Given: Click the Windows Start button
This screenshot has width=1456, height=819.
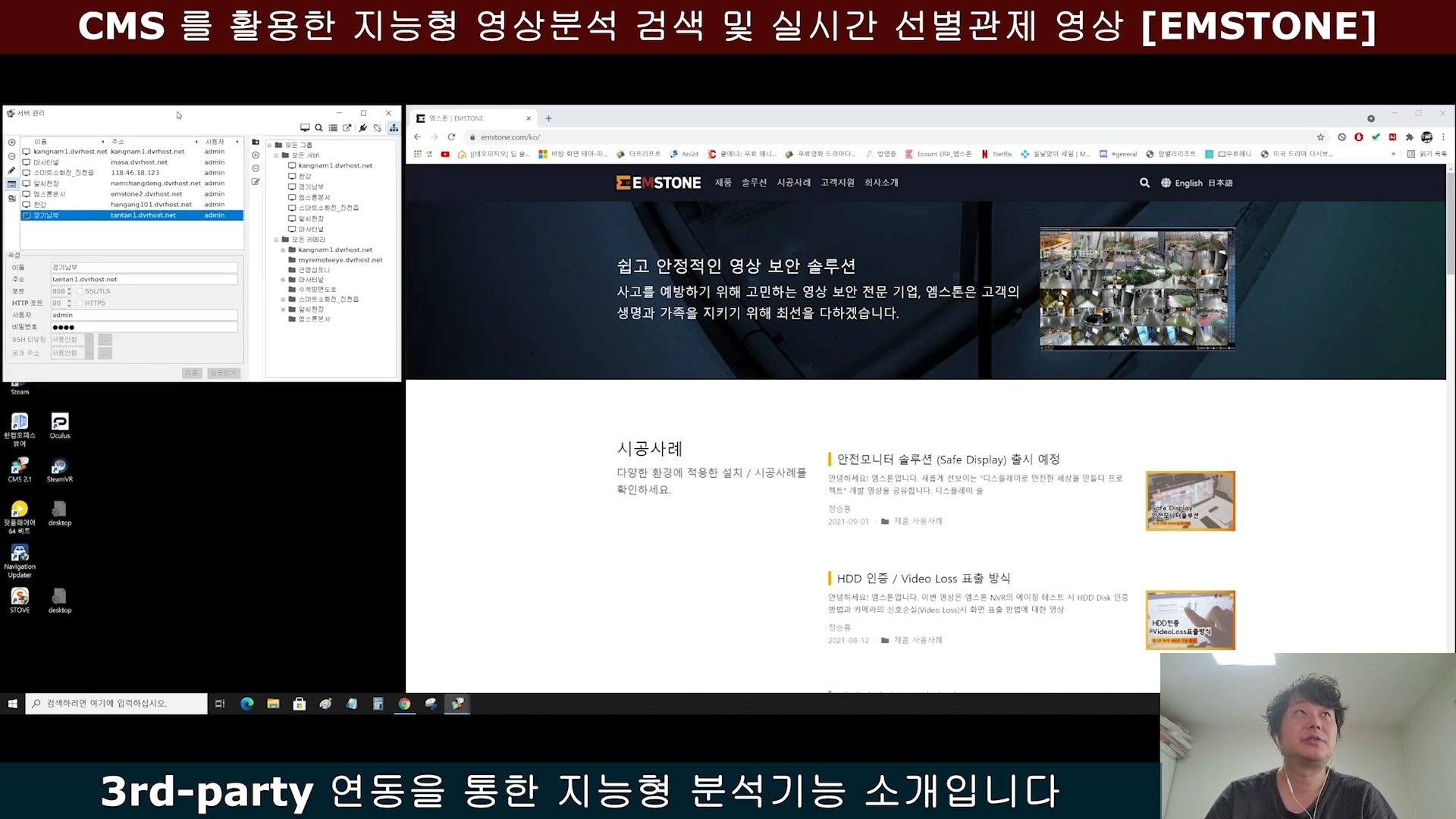Looking at the screenshot, I should (13, 704).
